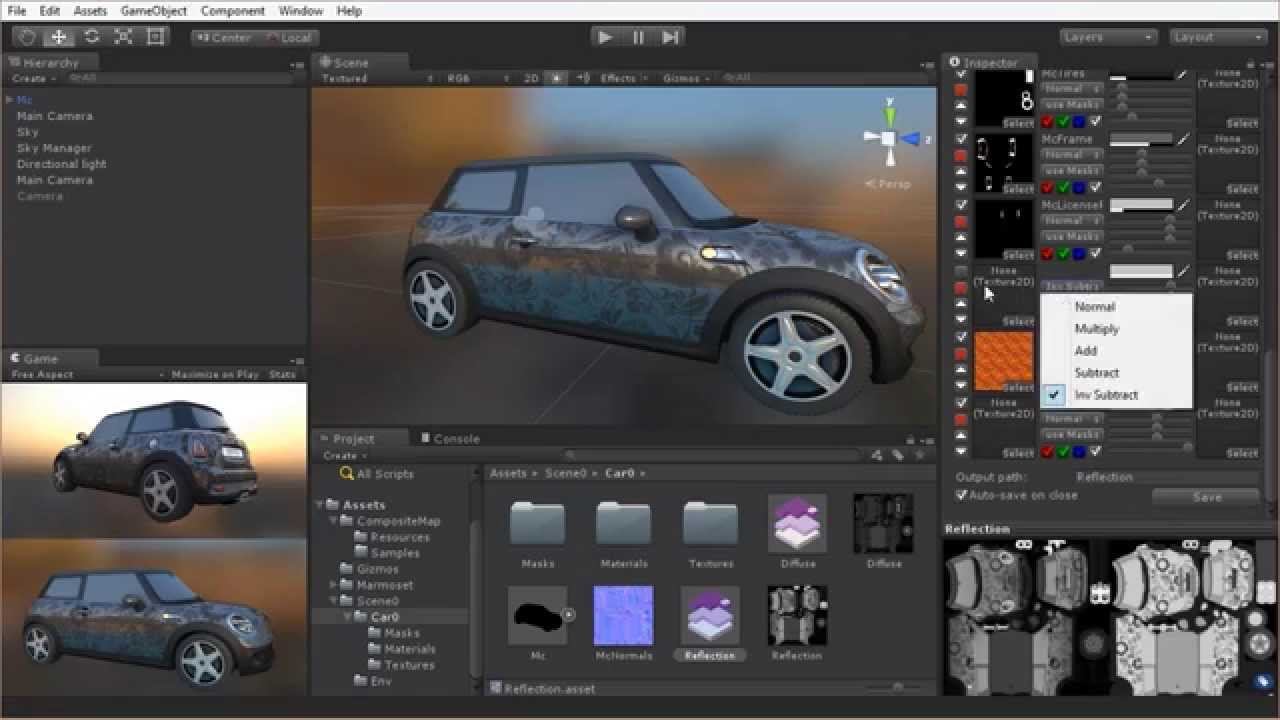Click the McLicense layer color bar swatch
The width and height of the screenshot is (1280, 720).
pyautogui.click(x=1141, y=205)
